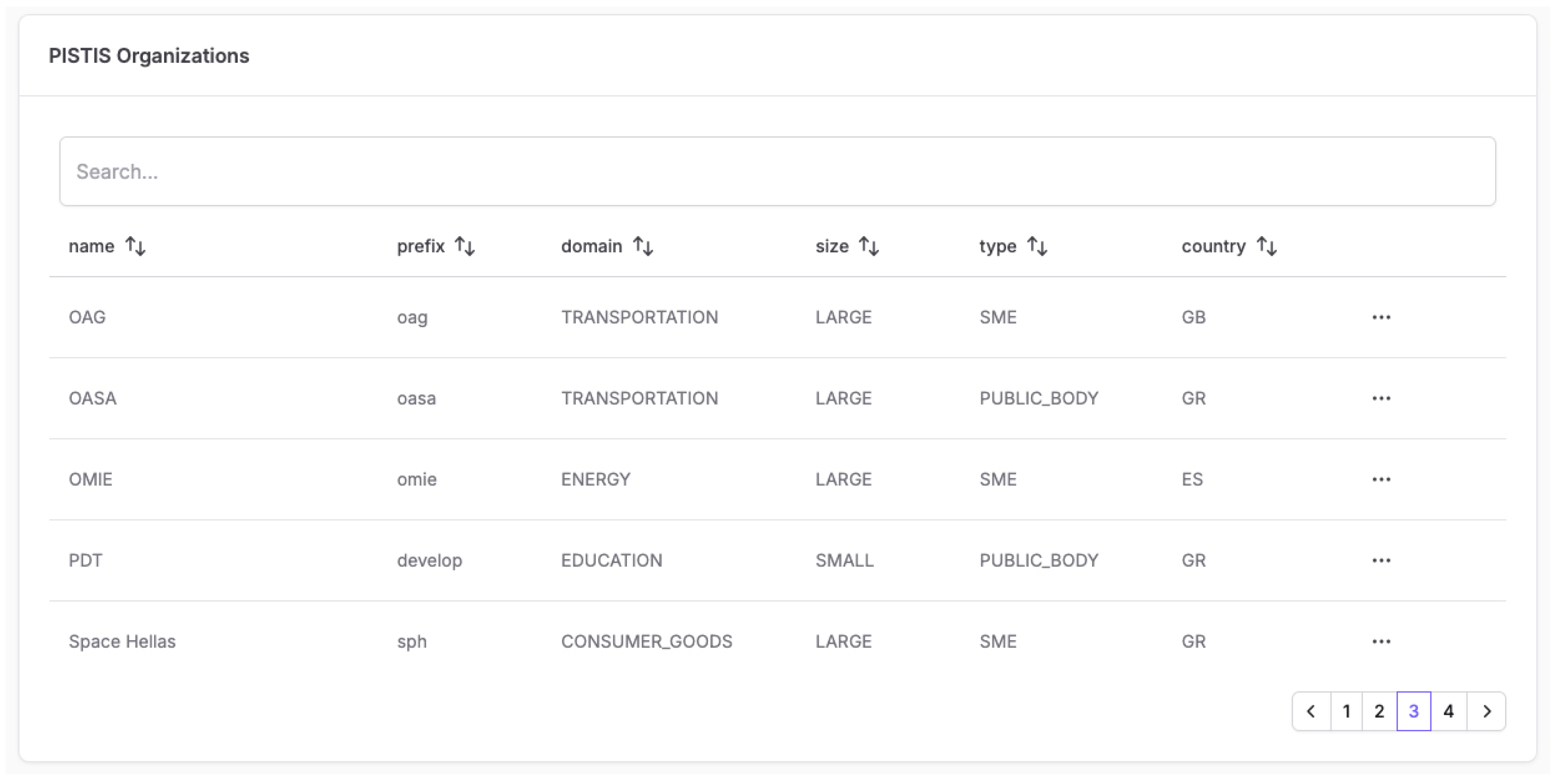Go to previous page arrow

(x=1311, y=711)
